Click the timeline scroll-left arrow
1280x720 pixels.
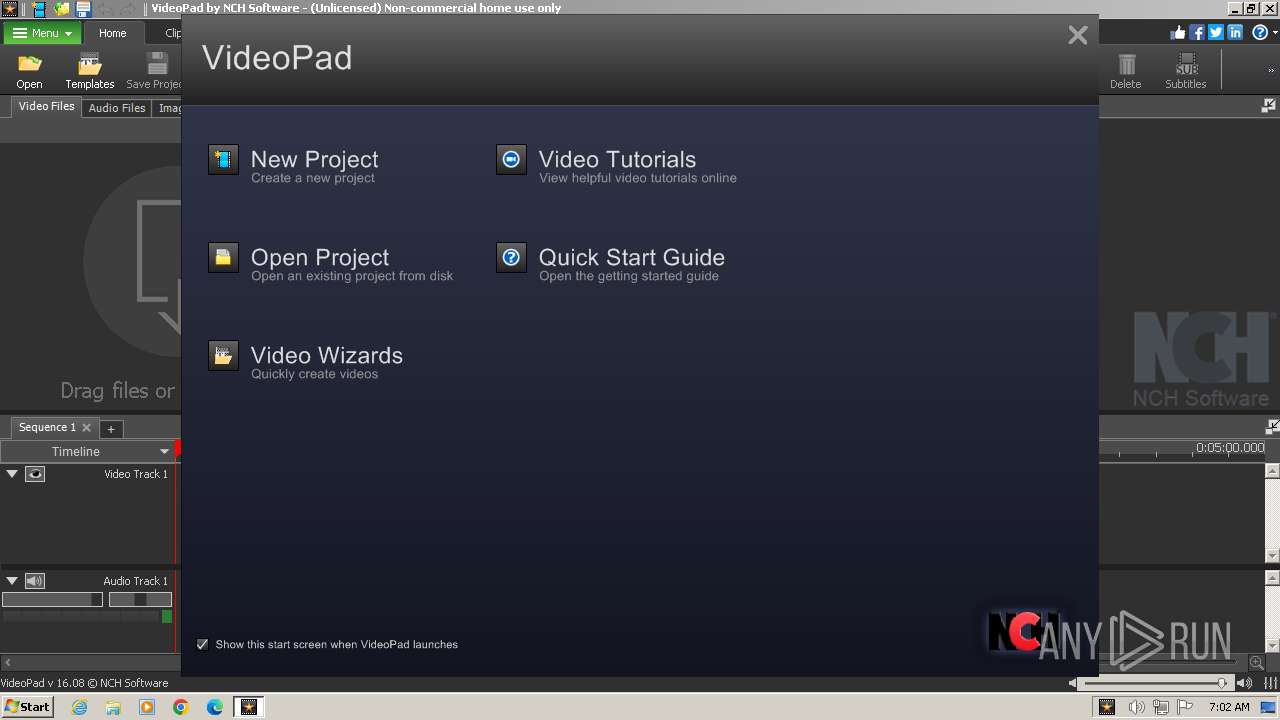point(7,662)
